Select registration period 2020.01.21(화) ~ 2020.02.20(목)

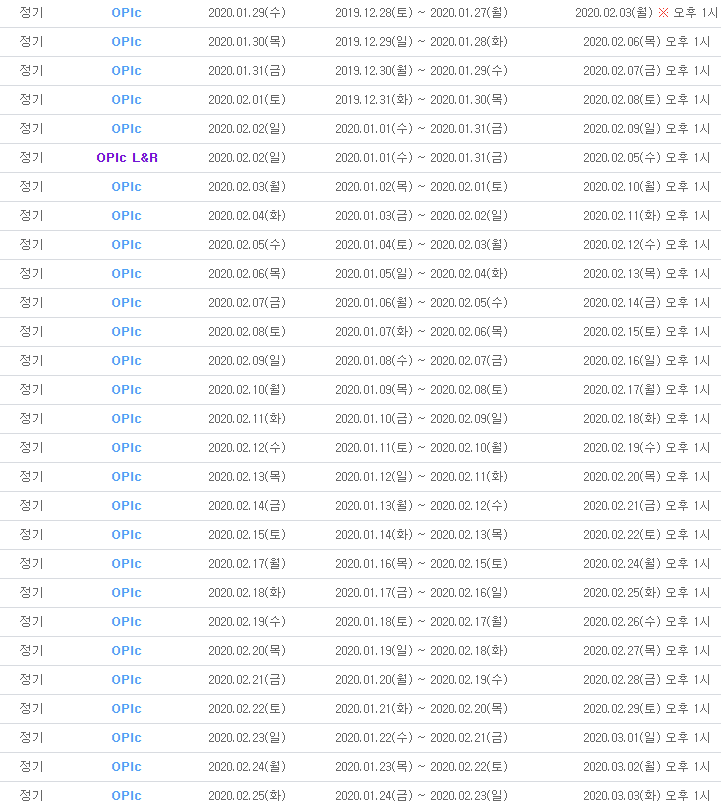tap(421, 708)
